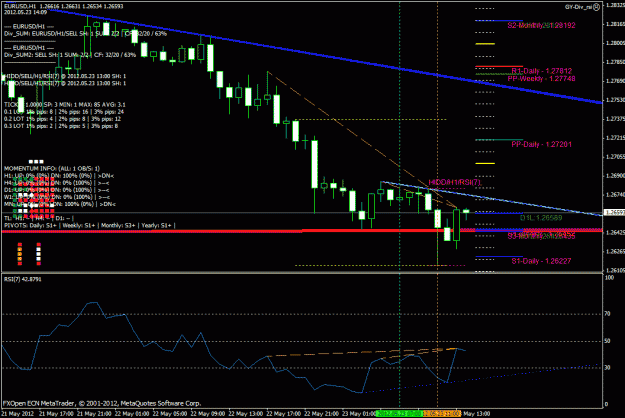Screen dimensions: 625x418
Task: Click the Div_SUM2: SELL SH: 1 line
Action: tap(70, 55)
